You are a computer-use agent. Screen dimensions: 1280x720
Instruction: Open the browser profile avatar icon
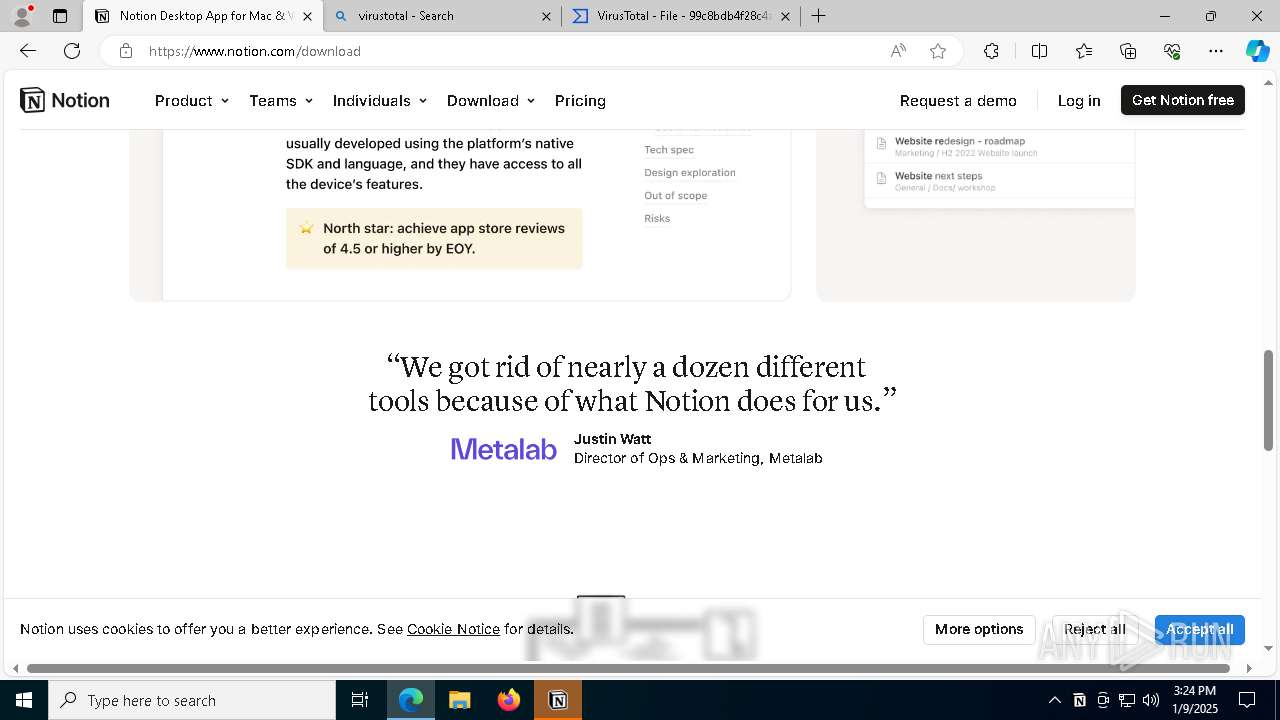pos(22,16)
